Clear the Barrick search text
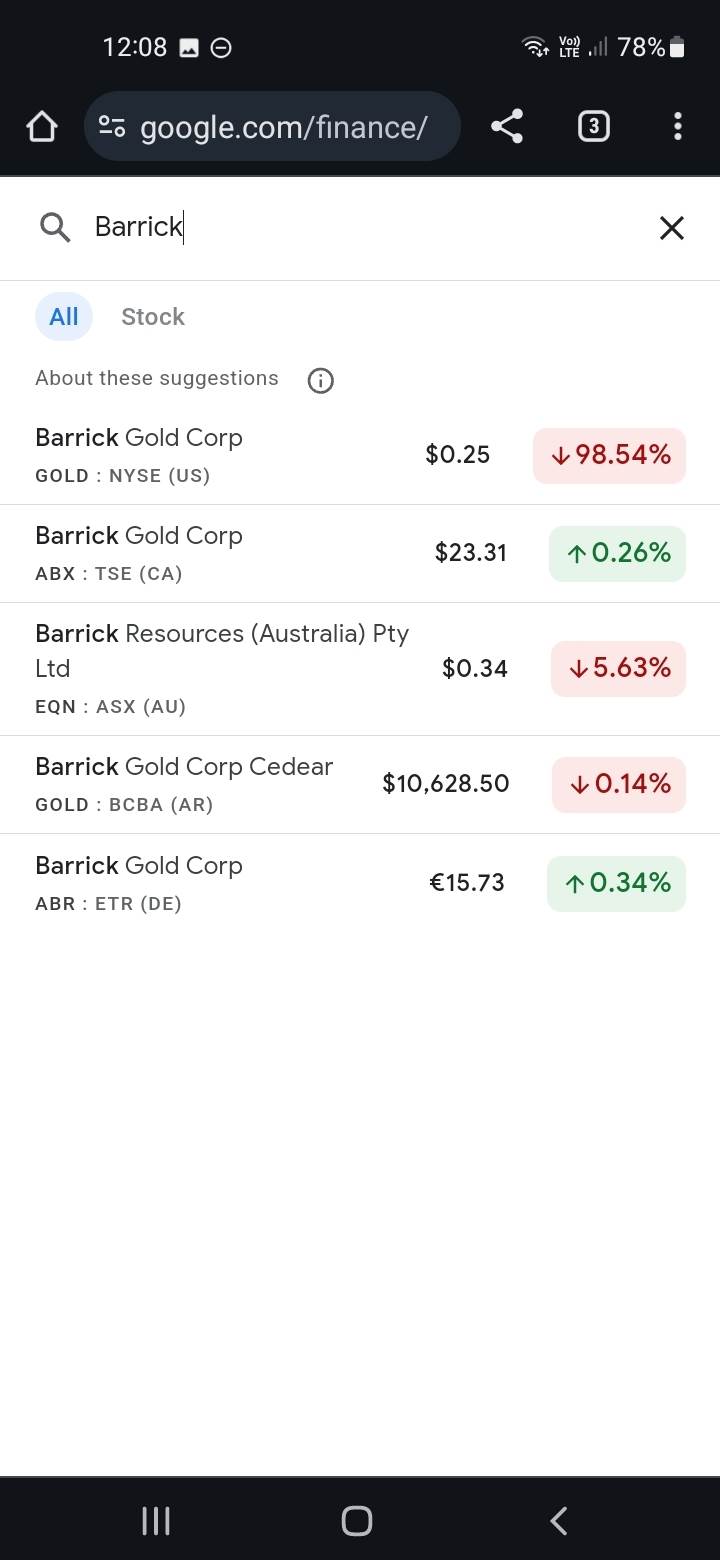The image size is (720, 1560). (671, 228)
